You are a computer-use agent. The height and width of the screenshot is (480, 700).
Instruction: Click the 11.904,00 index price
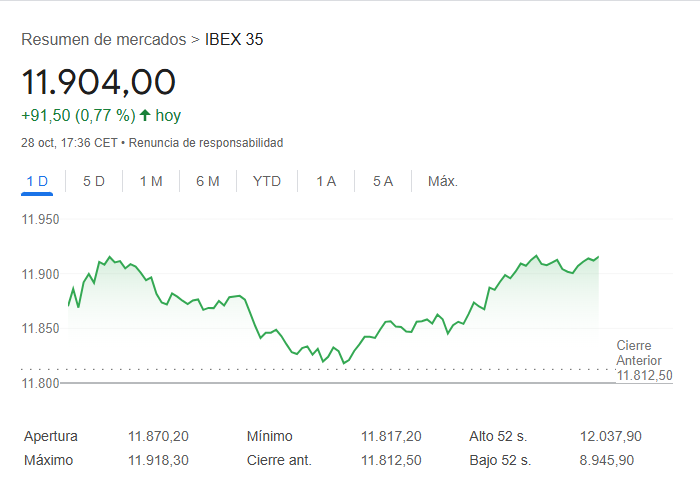[x=98, y=82]
